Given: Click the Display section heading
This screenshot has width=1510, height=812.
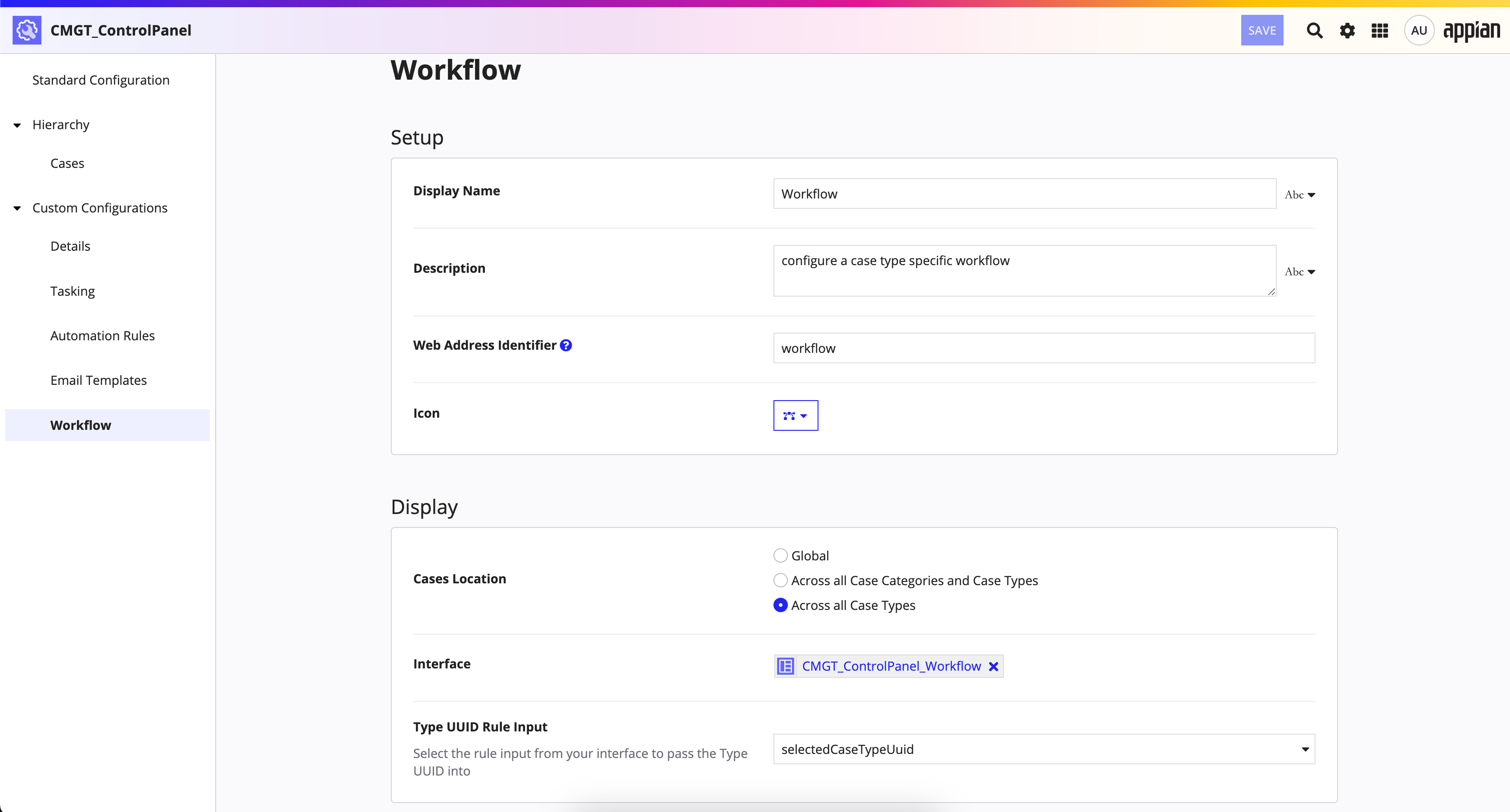Looking at the screenshot, I should coord(424,507).
